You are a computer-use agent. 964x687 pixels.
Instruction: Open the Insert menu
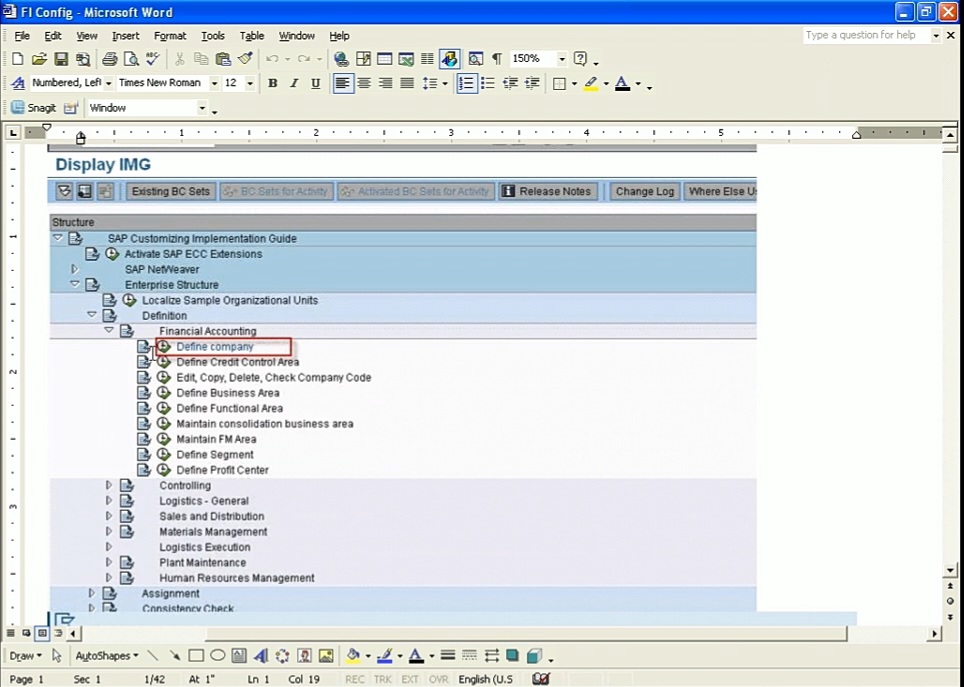pos(125,36)
